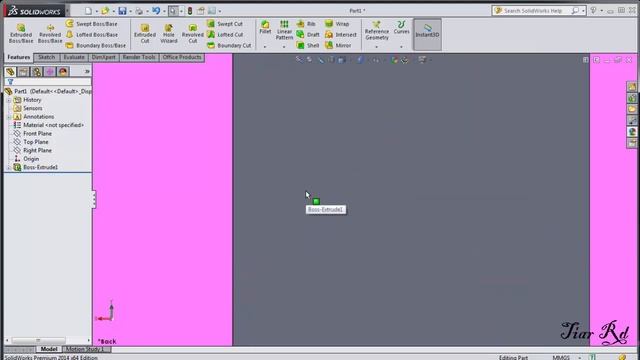Image resolution: width=640 pixels, height=360 pixels.
Task: Select the Boundary Cut tool
Action: pos(229,45)
